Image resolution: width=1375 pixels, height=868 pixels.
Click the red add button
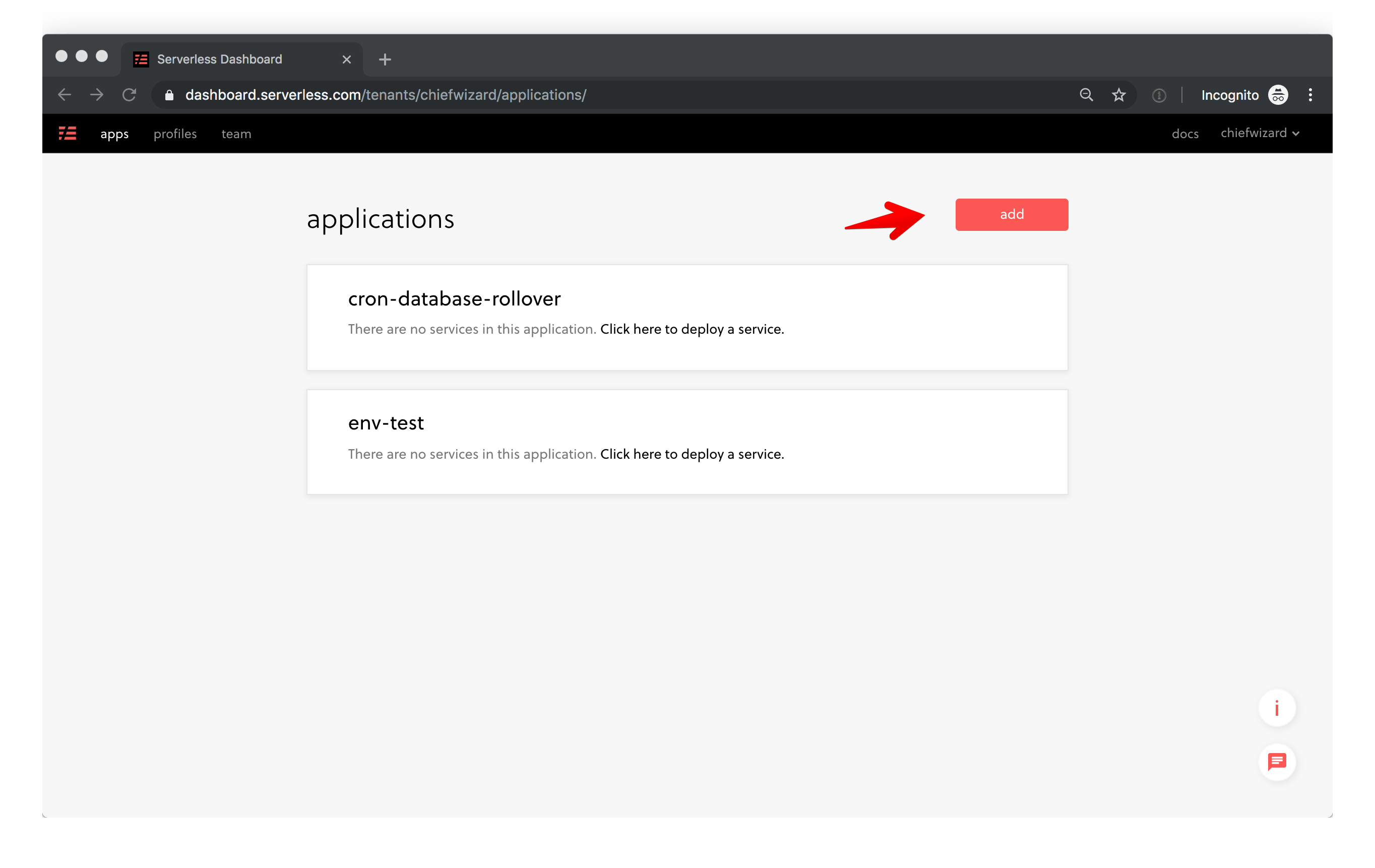[x=1011, y=215]
